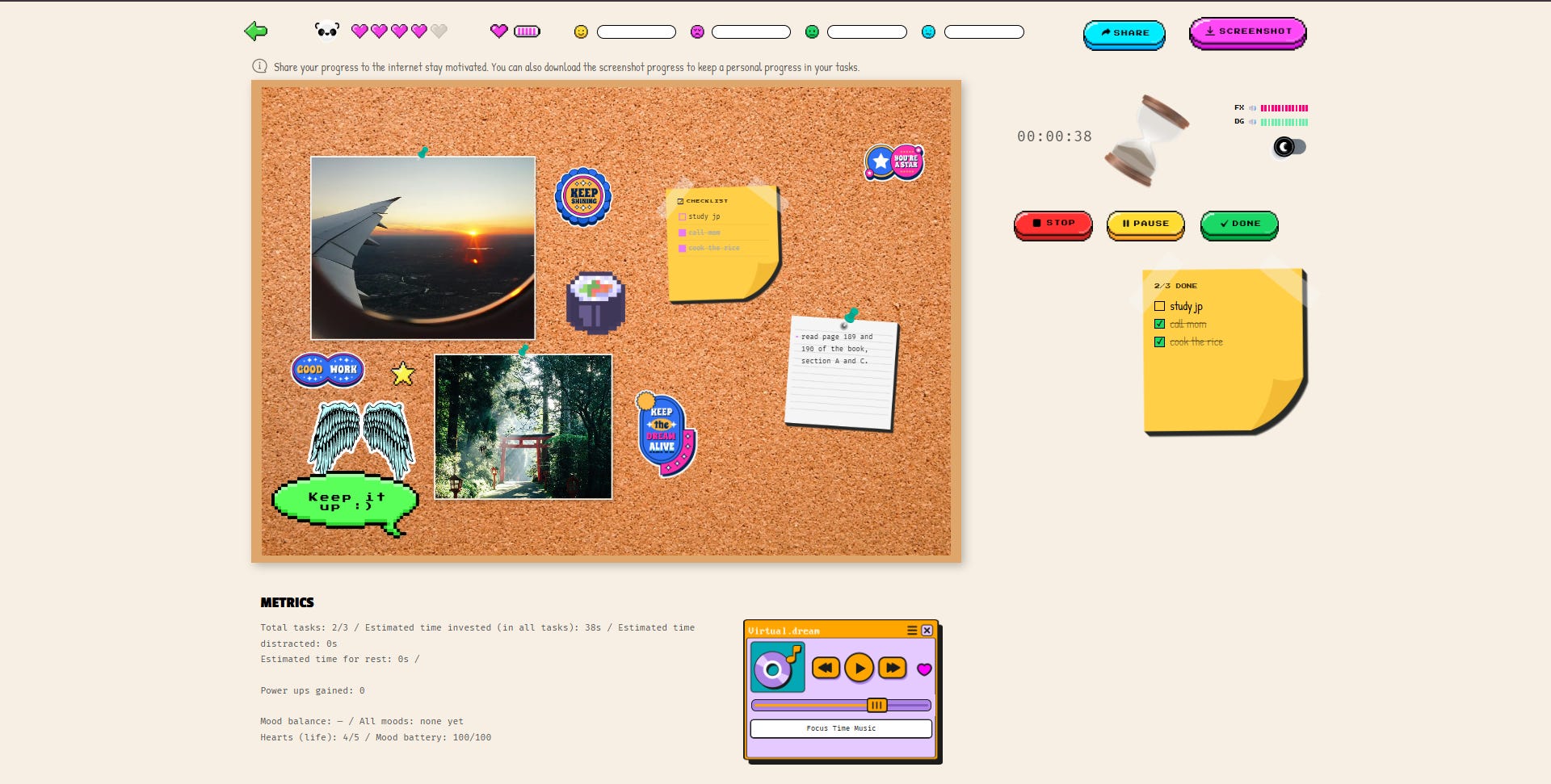Check the study jp task checkbox
Screen dimensions: 1551x784
pos(1159,306)
